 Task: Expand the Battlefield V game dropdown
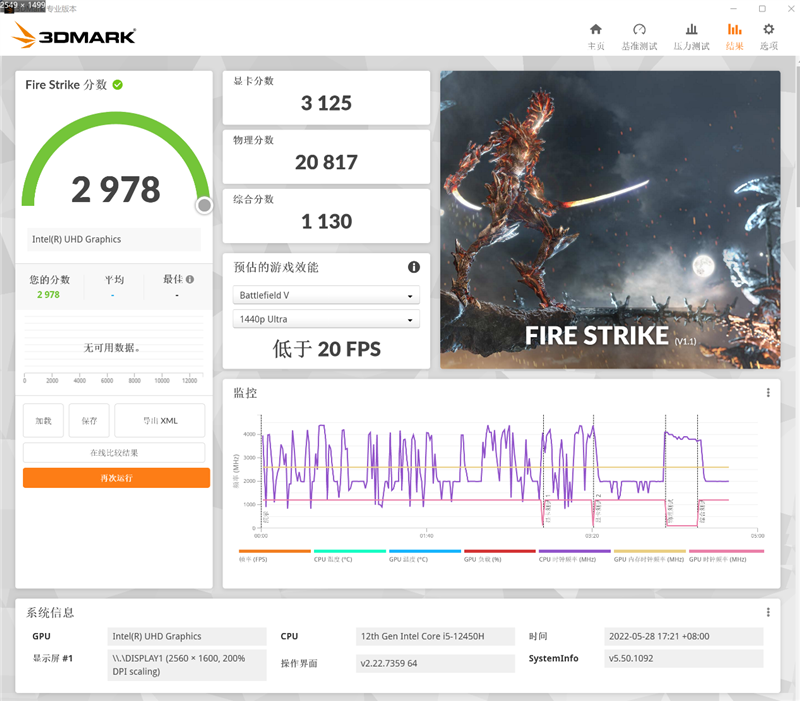(326, 296)
